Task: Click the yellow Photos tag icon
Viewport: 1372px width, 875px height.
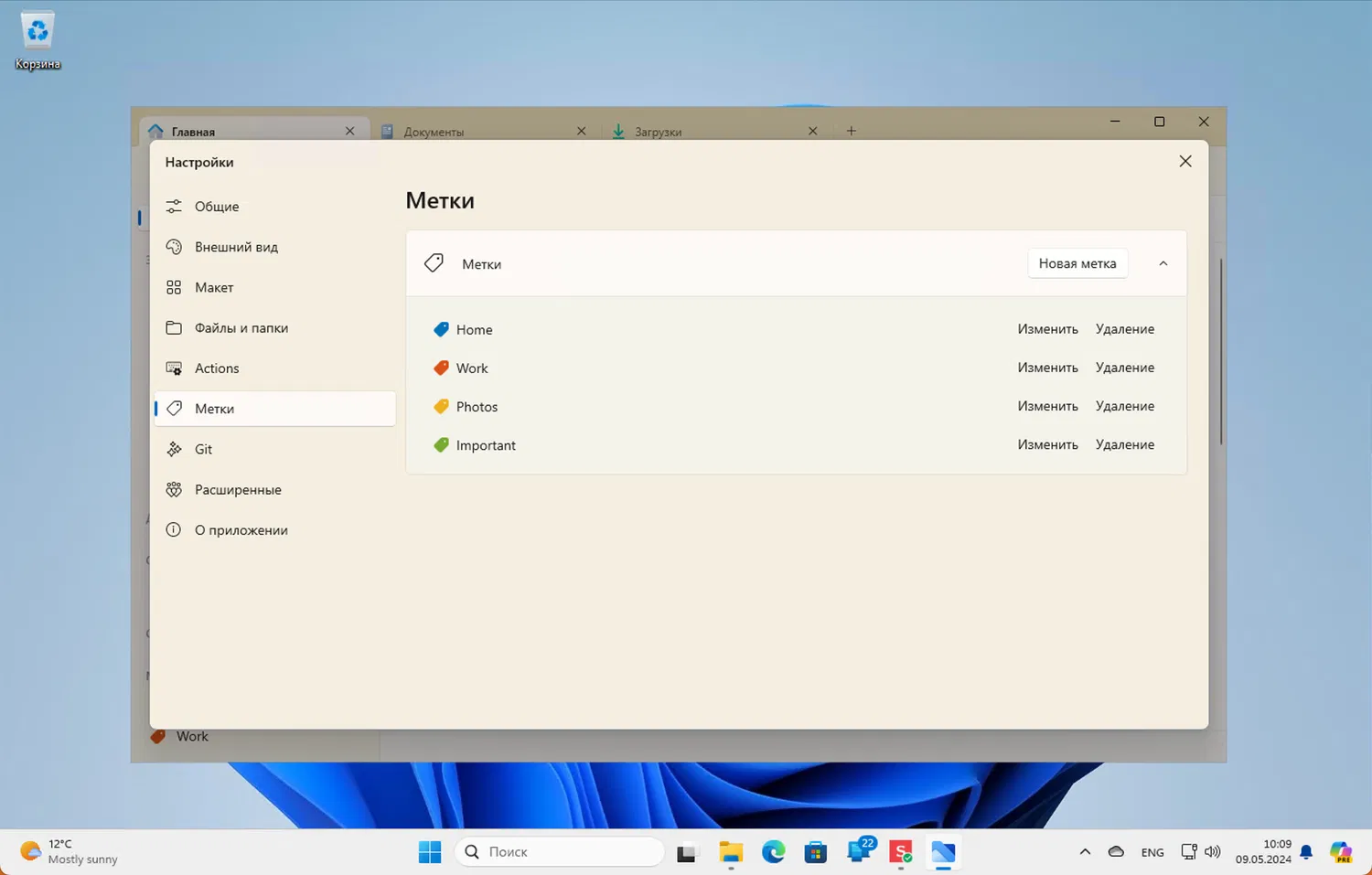Action: click(x=441, y=406)
